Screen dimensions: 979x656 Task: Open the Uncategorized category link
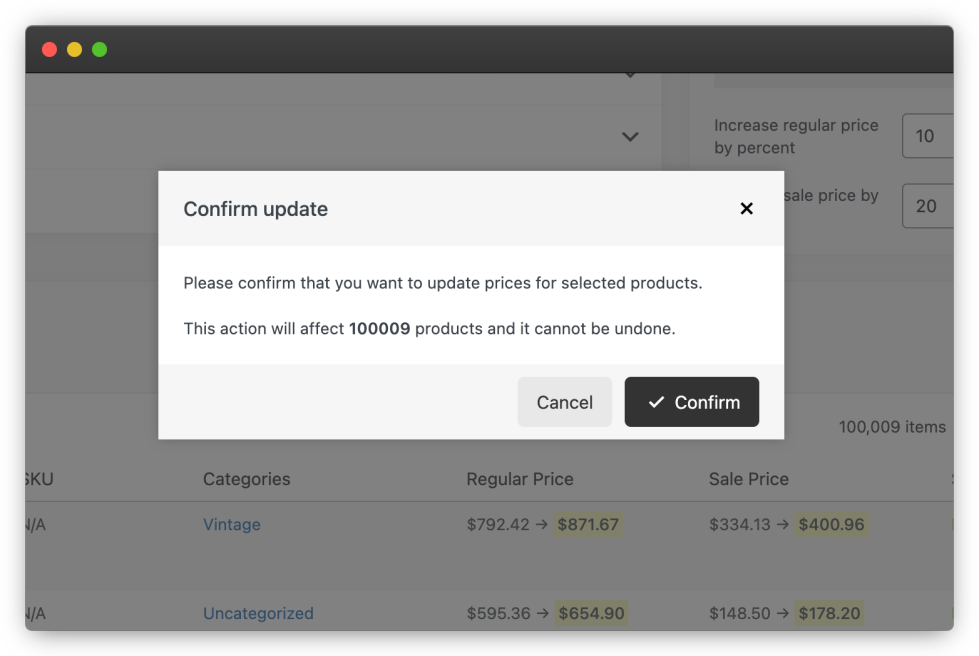pos(258,613)
